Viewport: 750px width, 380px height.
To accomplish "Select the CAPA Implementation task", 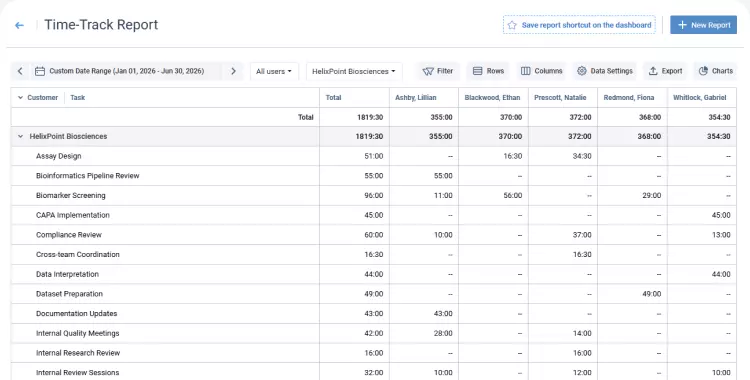I will pyautogui.click(x=73, y=215).
